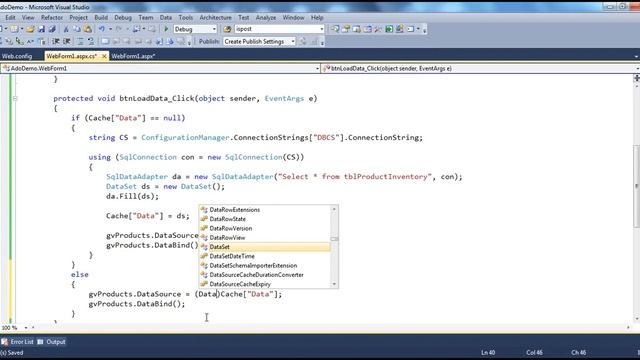Open the Edit menu

tap(10, 18)
